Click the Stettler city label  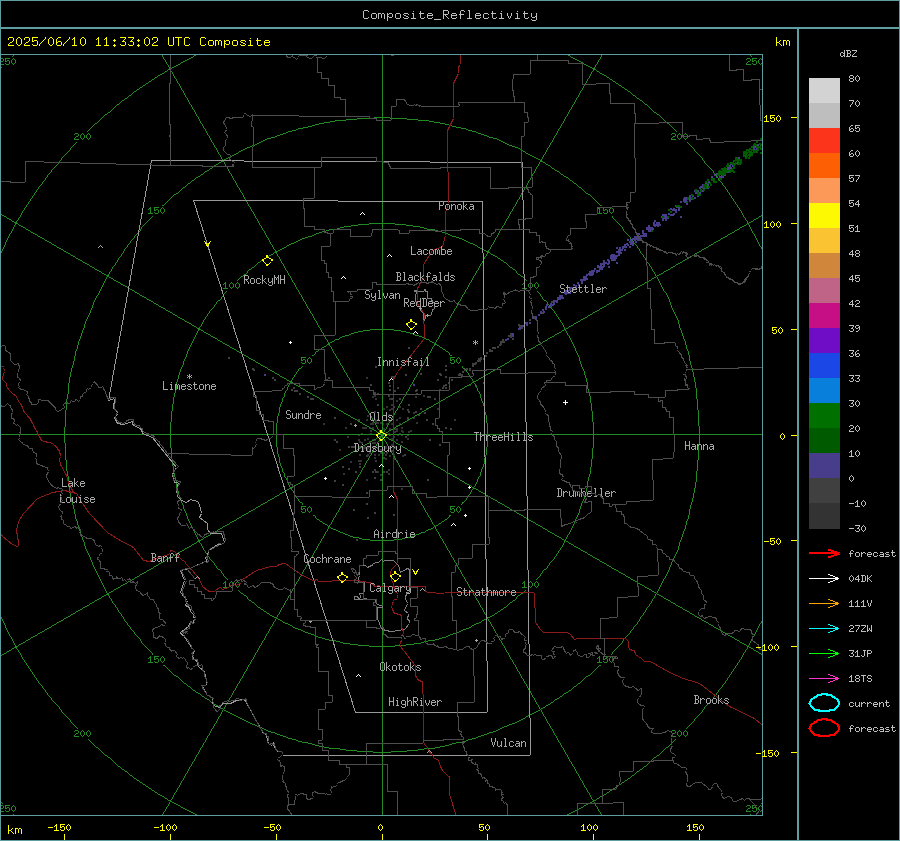583,289
